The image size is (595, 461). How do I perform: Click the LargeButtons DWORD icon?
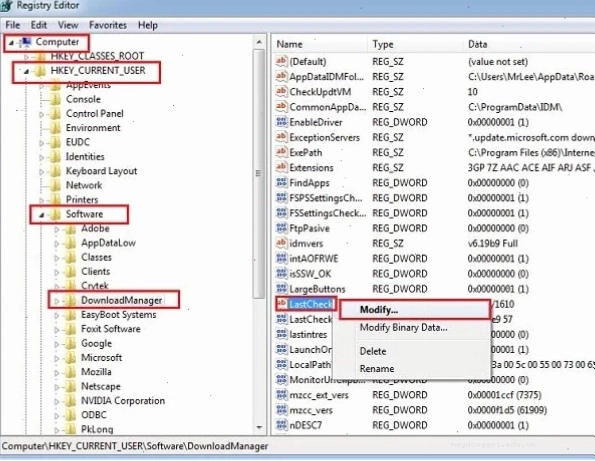[281, 289]
